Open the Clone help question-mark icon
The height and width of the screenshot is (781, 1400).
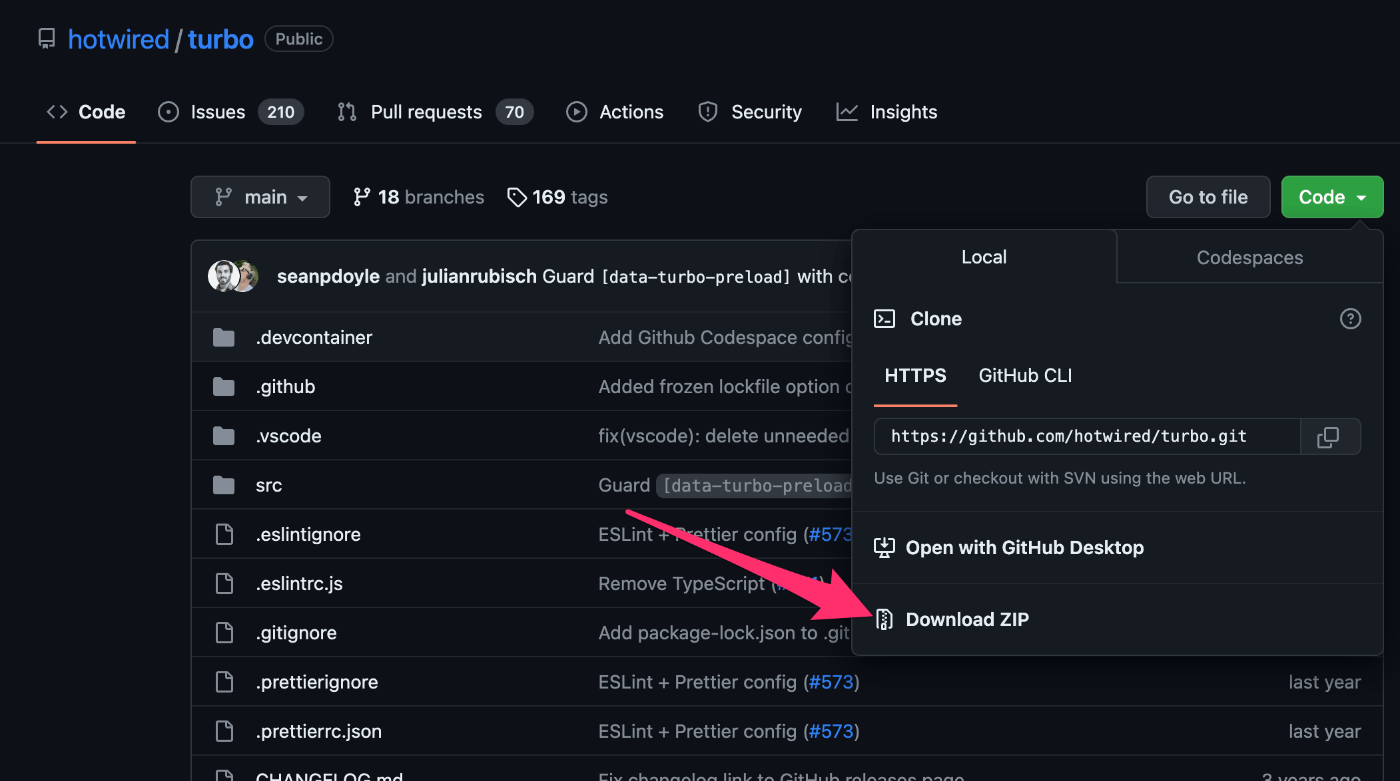click(1350, 319)
